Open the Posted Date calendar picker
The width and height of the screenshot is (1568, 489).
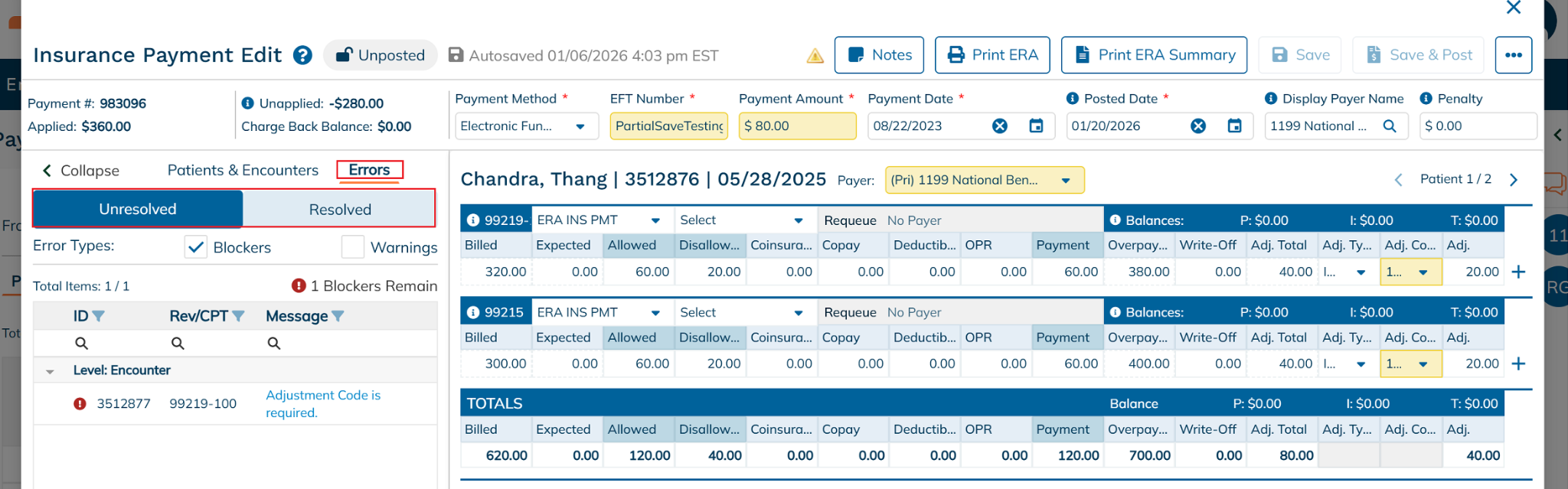(1234, 126)
